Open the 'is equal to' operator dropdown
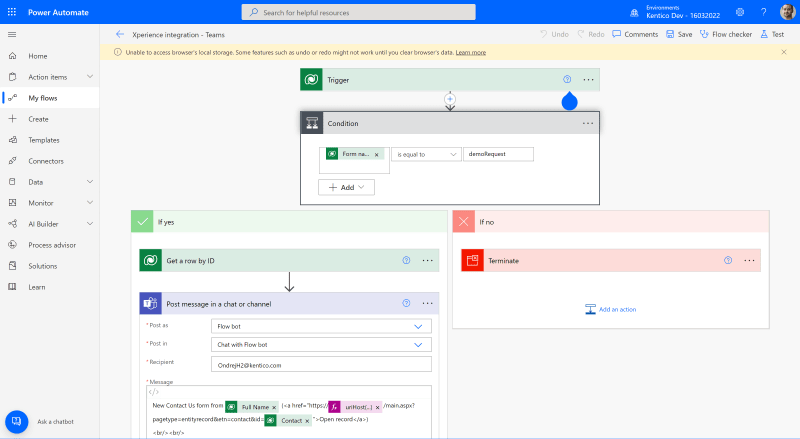Image resolution: width=800 pixels, height=439 pixels. coord(426,154)
